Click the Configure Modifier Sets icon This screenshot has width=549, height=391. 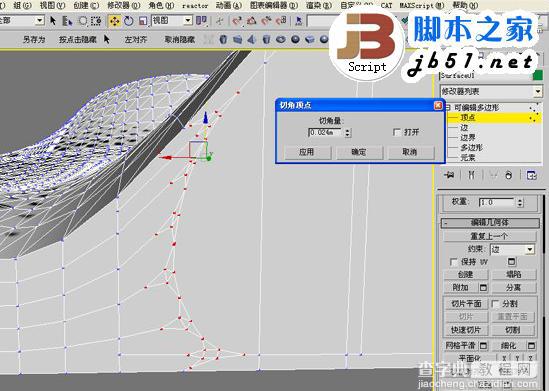(531, 175)
